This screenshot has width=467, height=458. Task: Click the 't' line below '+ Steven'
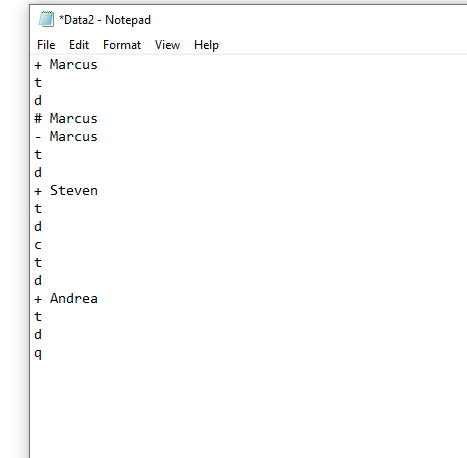tap(38, 209)
